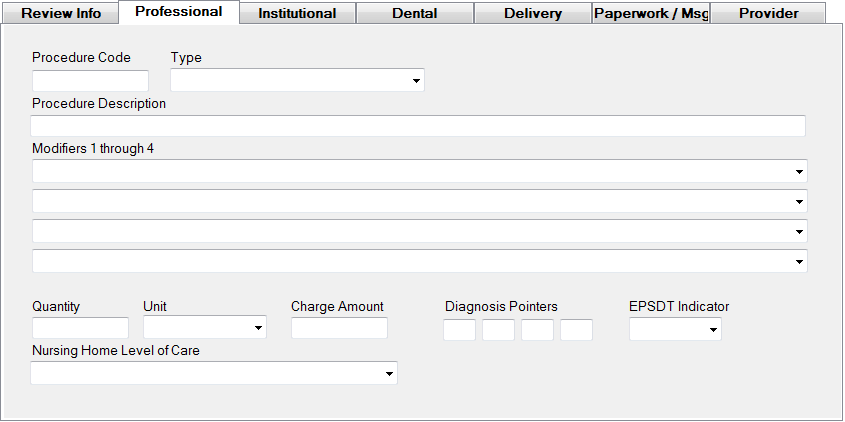
Task: Open the Nursing Home Level of Care dropdown
Action: pos(214,373)
